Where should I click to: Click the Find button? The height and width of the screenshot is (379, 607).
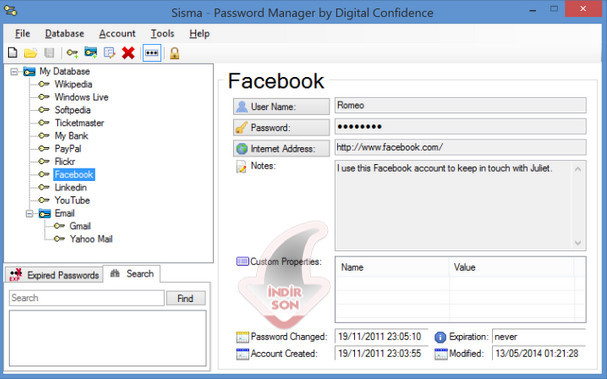[185, 298]
